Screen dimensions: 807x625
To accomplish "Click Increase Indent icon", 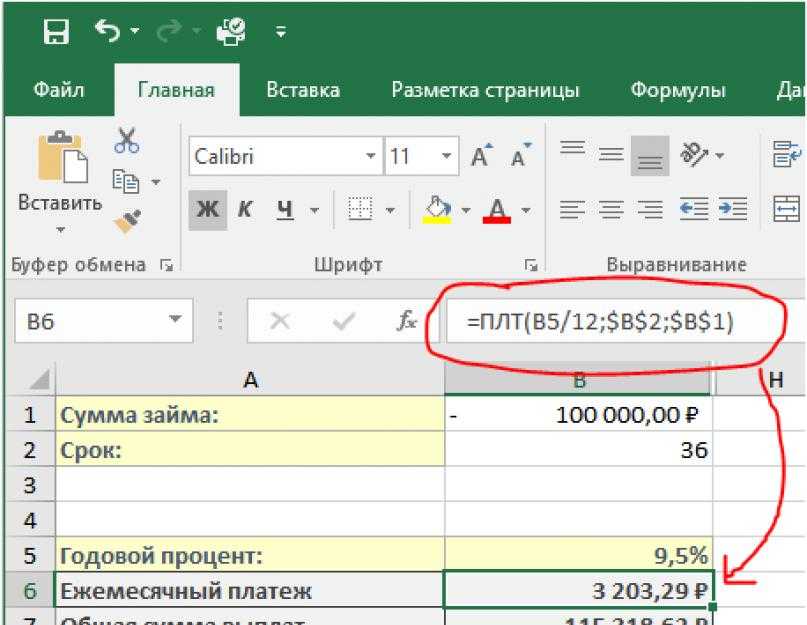I will 732,209.
